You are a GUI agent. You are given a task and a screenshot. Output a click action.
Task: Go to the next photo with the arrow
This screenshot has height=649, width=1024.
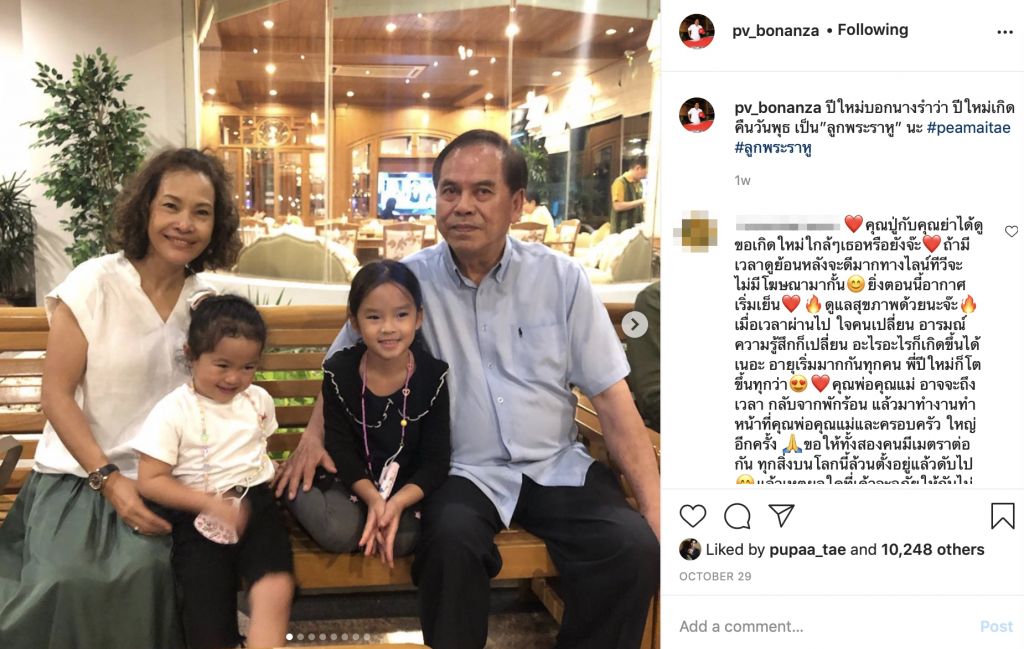point(635,324)
